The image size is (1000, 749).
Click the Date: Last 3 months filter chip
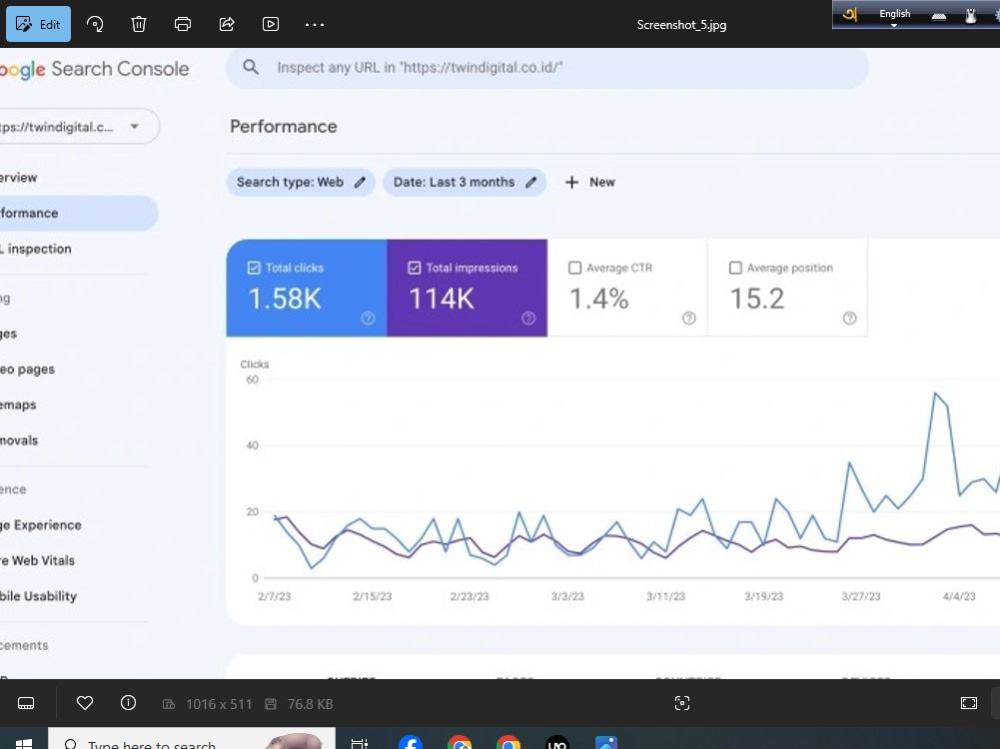coord(464,182)
